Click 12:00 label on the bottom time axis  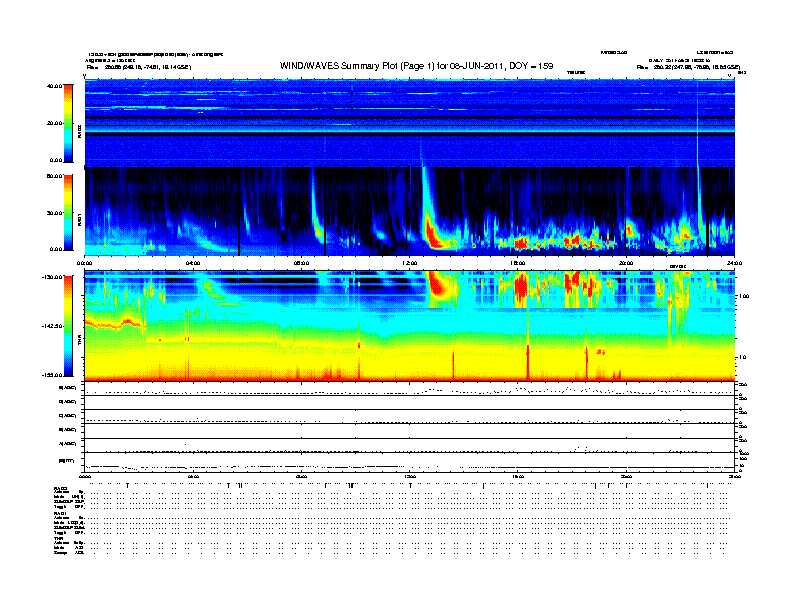click(x=410, y=476)
